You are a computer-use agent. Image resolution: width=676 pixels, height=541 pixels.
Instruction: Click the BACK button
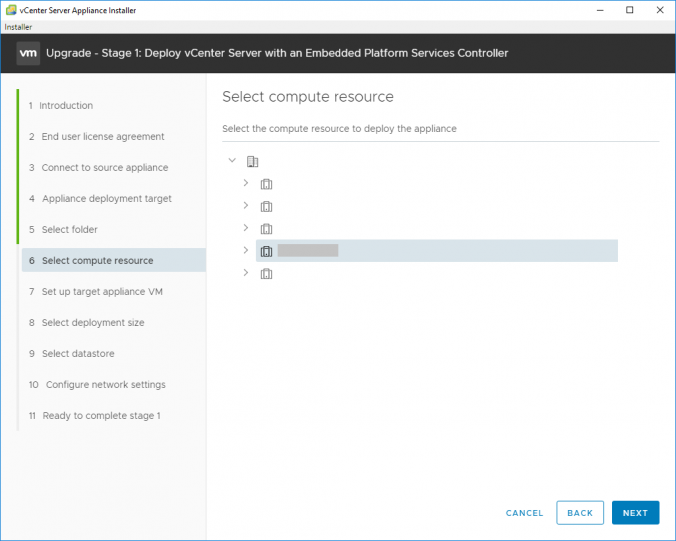click(580, 513)
